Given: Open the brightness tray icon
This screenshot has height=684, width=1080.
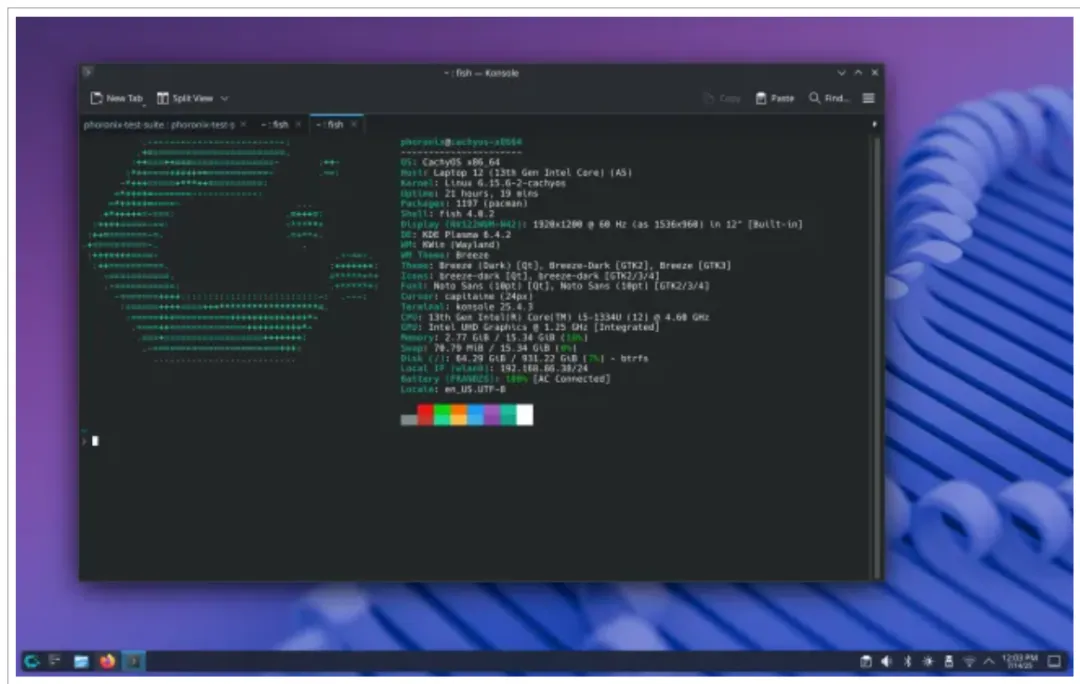Looking at the screenshot, I should pyautogui.click(x=928, y=661).
